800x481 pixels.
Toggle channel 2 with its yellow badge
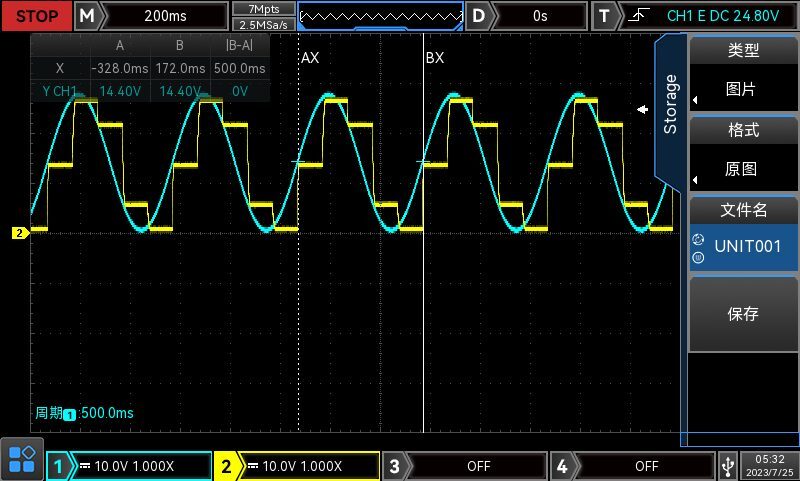pyautogui.click(x=226, y=466)
